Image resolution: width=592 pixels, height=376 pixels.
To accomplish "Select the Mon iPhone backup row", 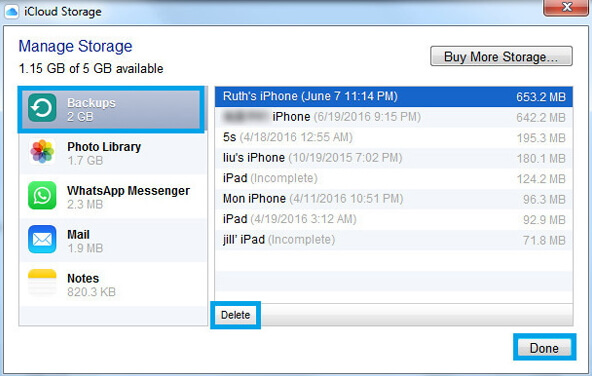I will point(394,199).
